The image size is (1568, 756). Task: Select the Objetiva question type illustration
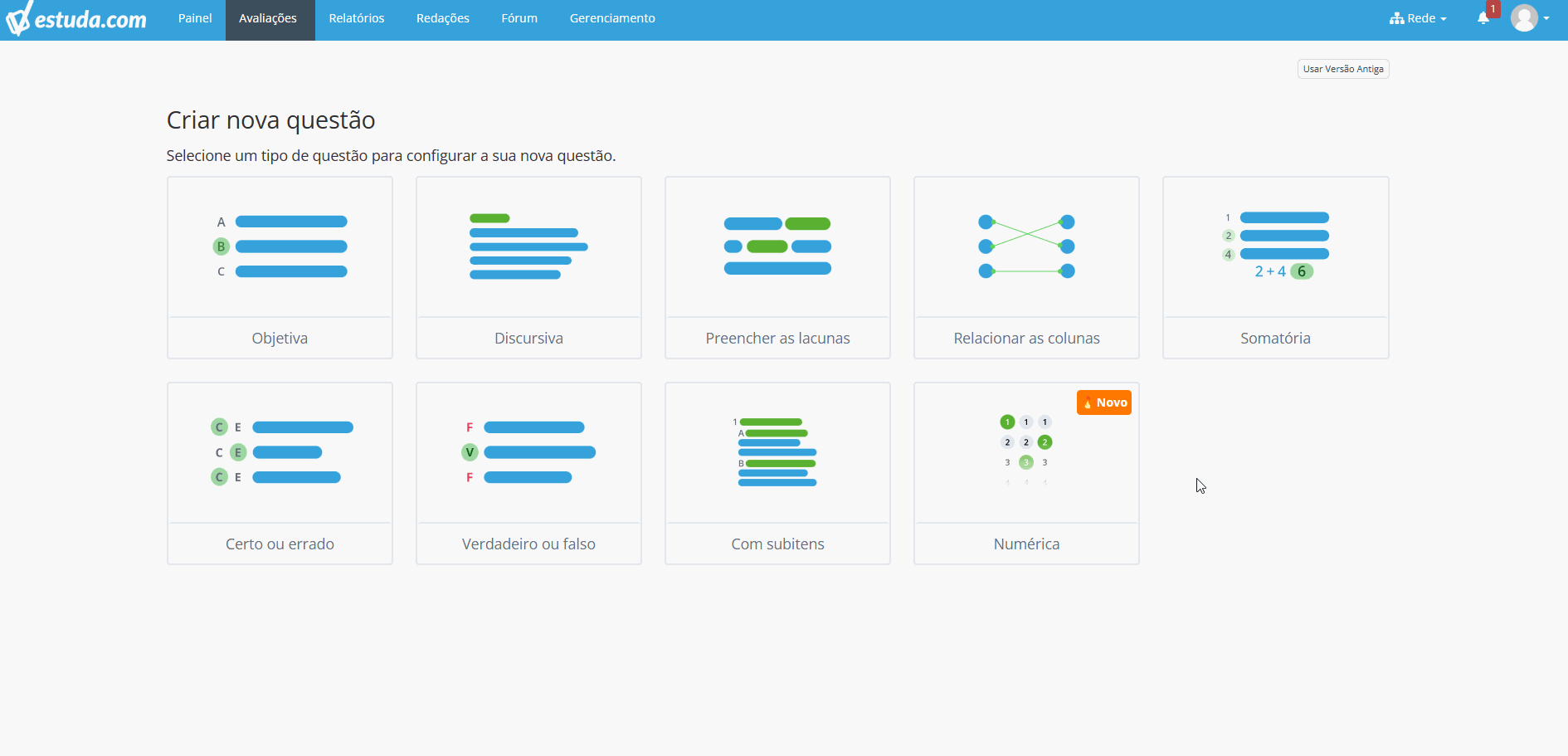pyautogui.click(x=280, y=246)
